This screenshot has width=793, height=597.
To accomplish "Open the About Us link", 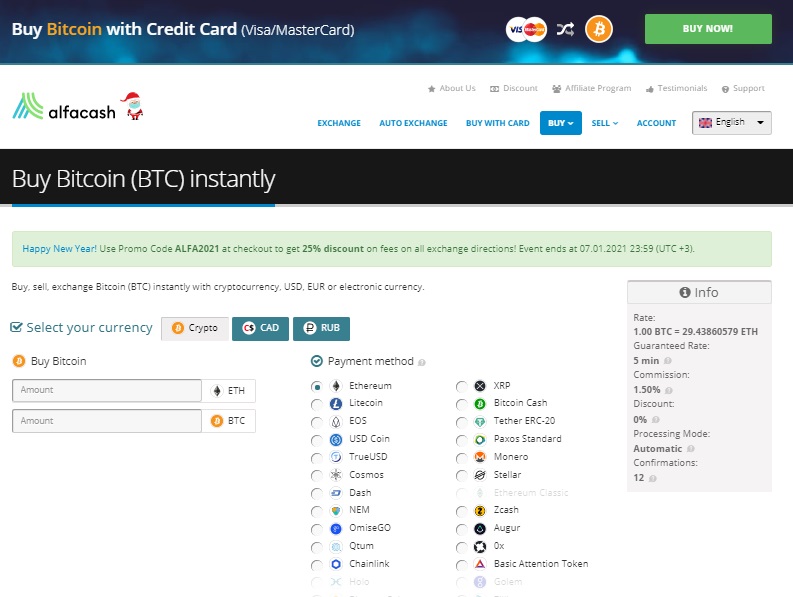I will point(452,89).
